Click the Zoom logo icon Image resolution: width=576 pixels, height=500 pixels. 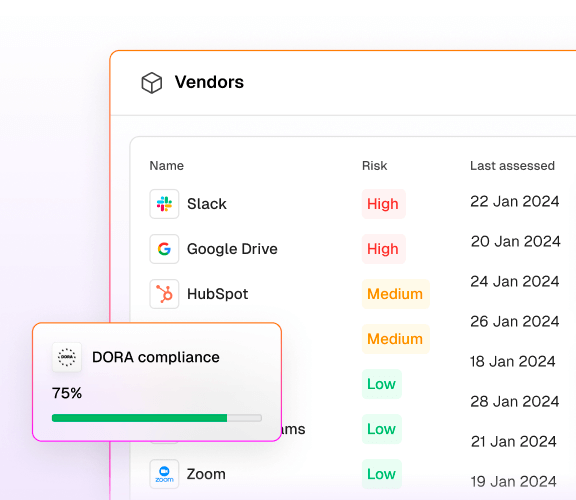(x=164, y=474)
